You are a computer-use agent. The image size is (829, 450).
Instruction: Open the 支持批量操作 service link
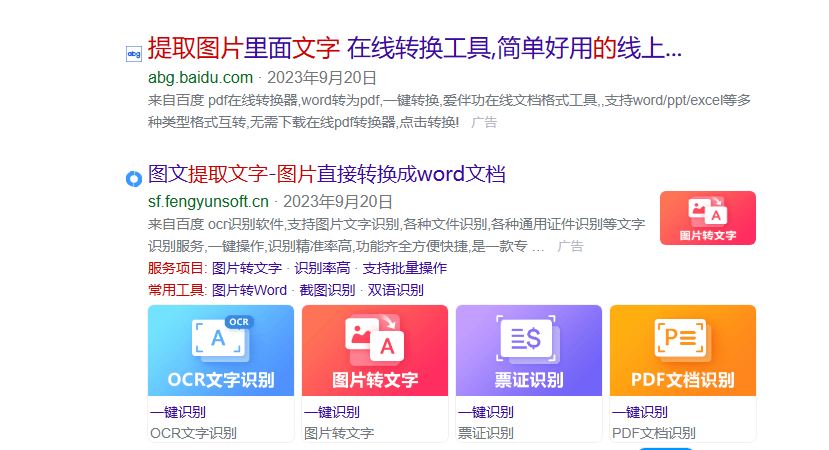(404, 268)
